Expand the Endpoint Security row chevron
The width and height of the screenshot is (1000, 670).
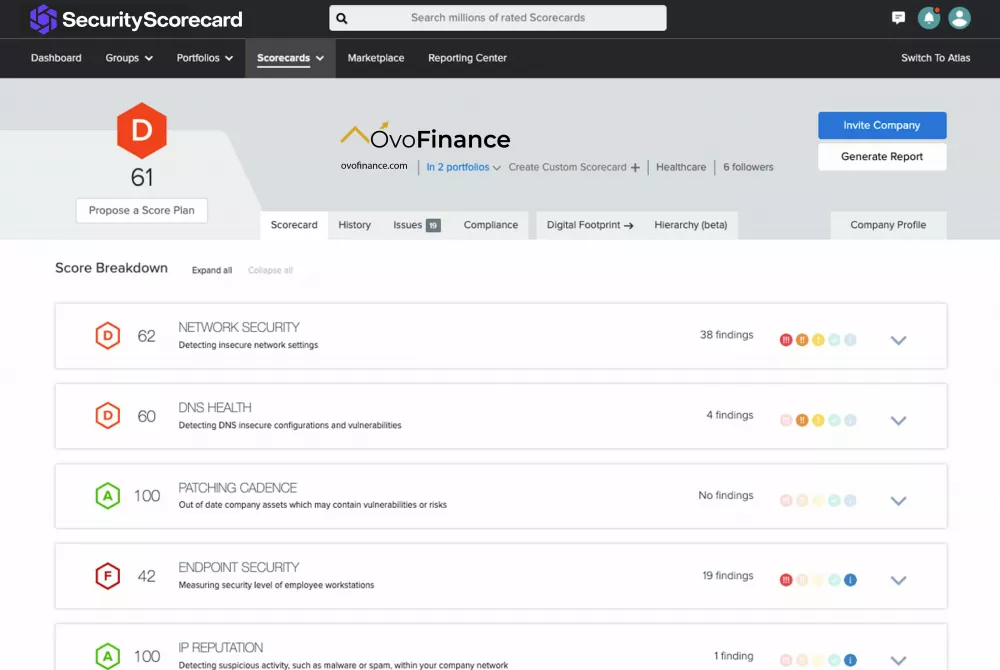(898, 581)
